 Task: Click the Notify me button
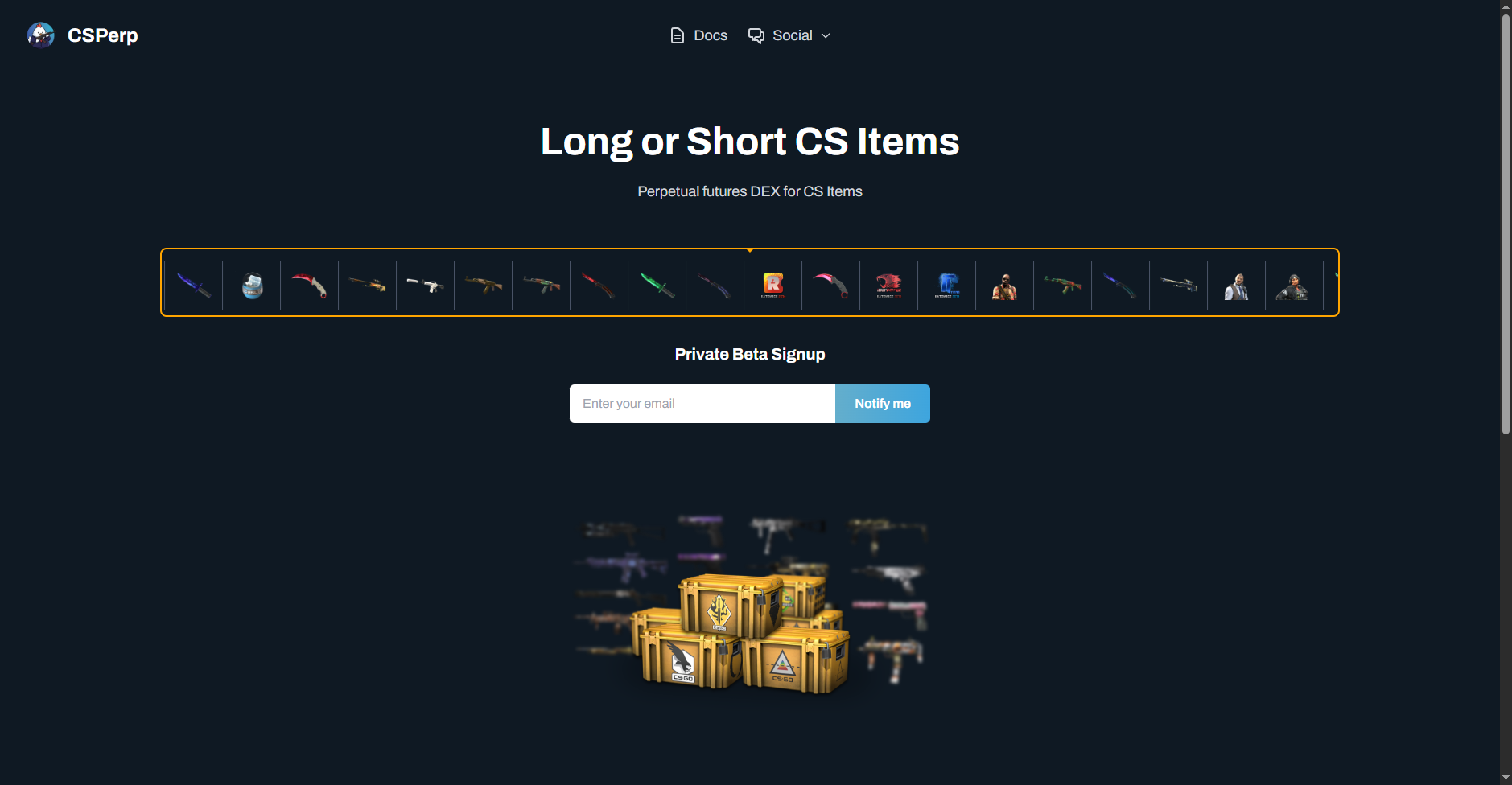pyautogui.click(x=883, y=404)
